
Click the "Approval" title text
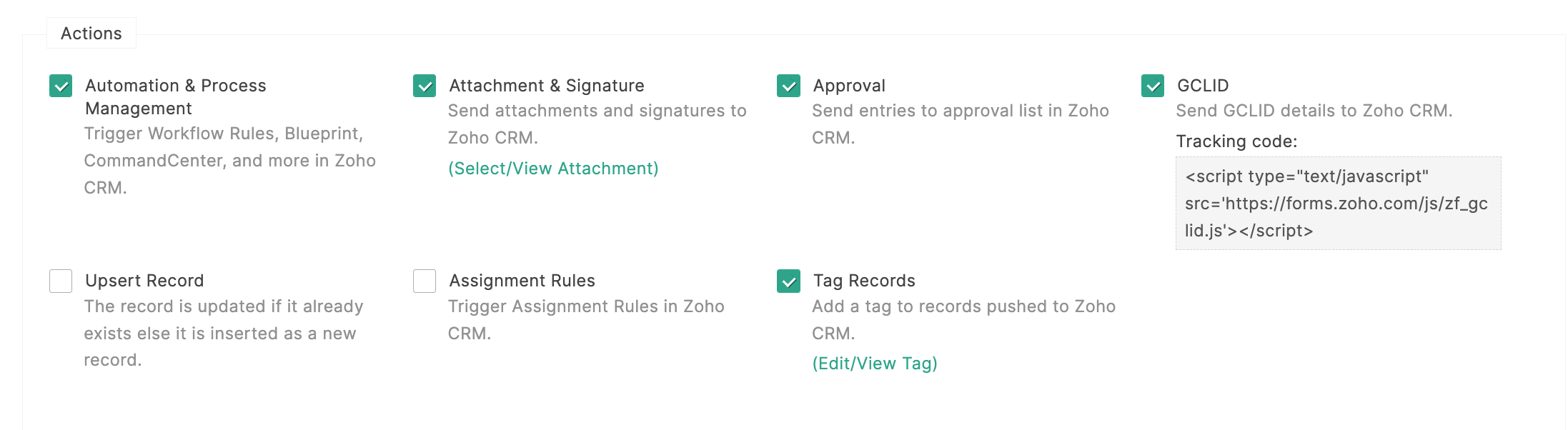[x=849, y=86]
